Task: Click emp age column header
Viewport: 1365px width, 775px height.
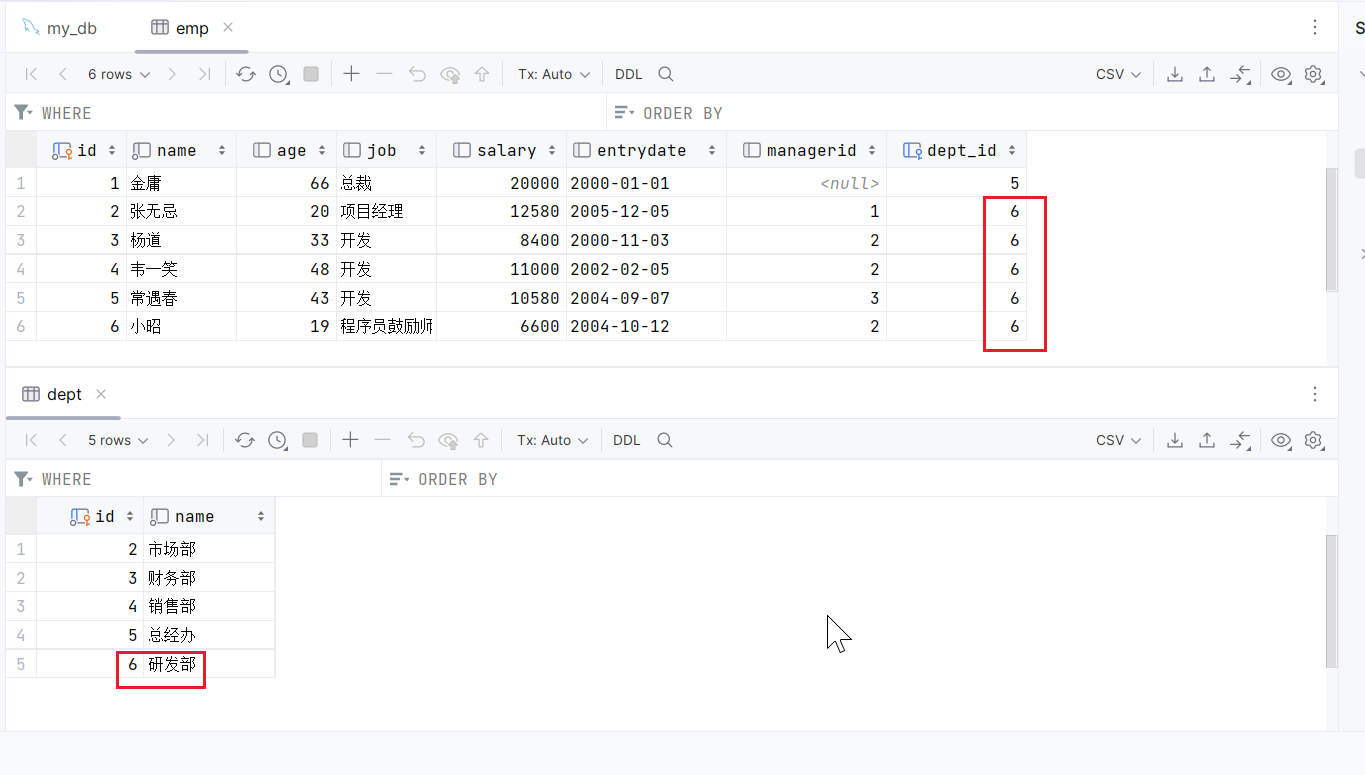Action: point(286,150)
